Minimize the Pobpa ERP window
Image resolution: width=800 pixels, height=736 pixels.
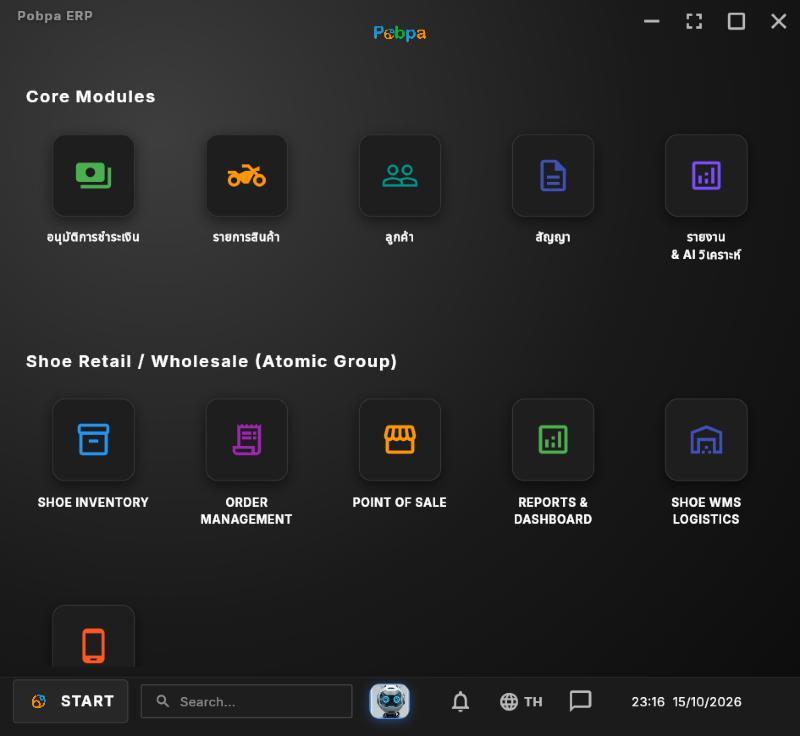click(652, 21)
